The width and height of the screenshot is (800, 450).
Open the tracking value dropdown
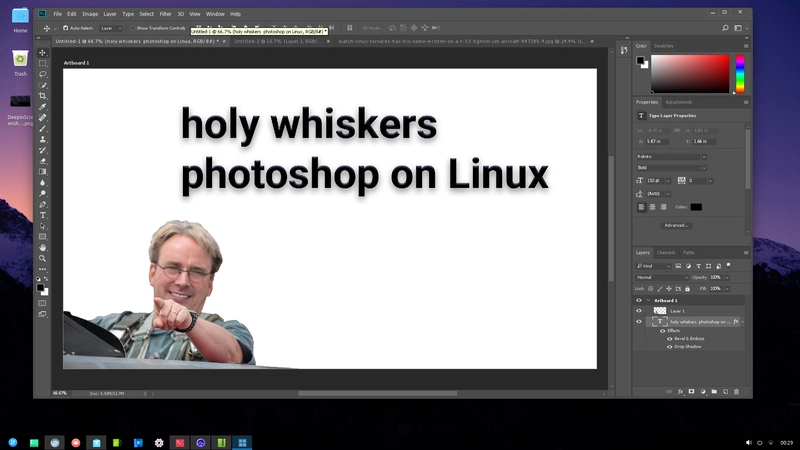[x=710, y=181]
